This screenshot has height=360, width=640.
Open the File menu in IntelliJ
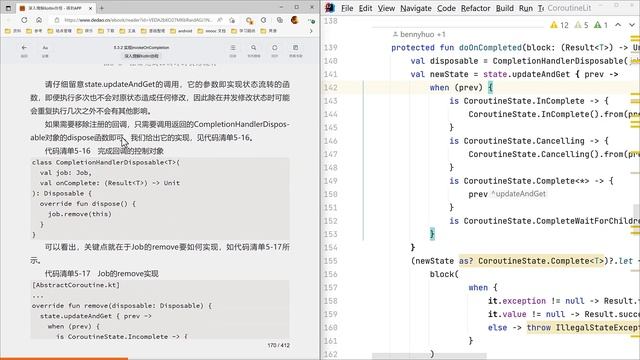pos(347,8)
